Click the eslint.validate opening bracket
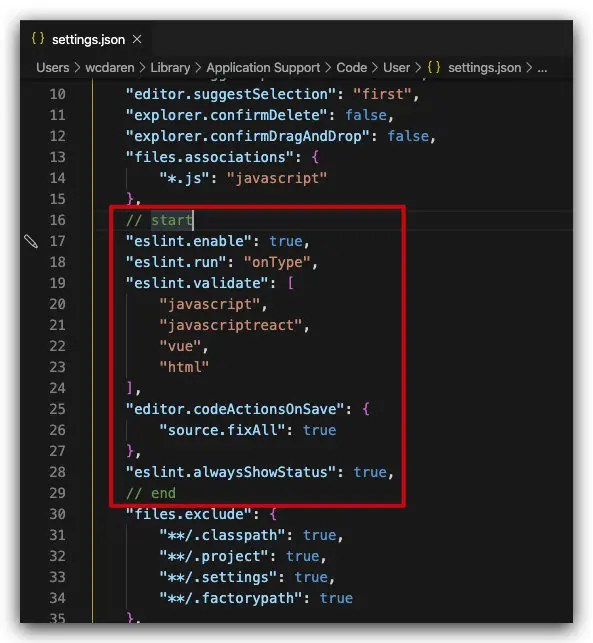This screenshot has width=593, height=643. point(290,283)
